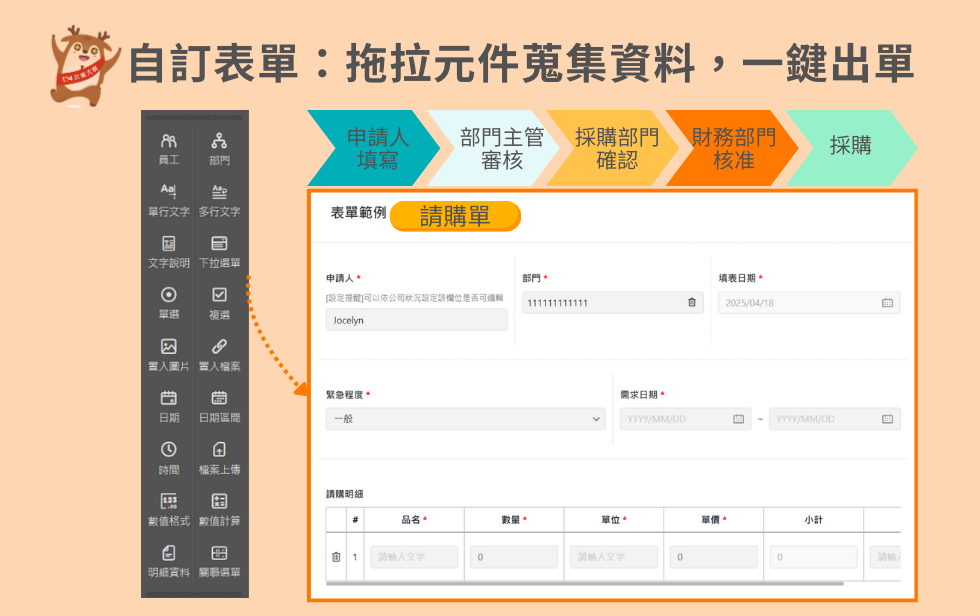The height and width of the screenshot is (616, 980).
Task: Click the 請購明細 section label
Action: pos(344,494)
